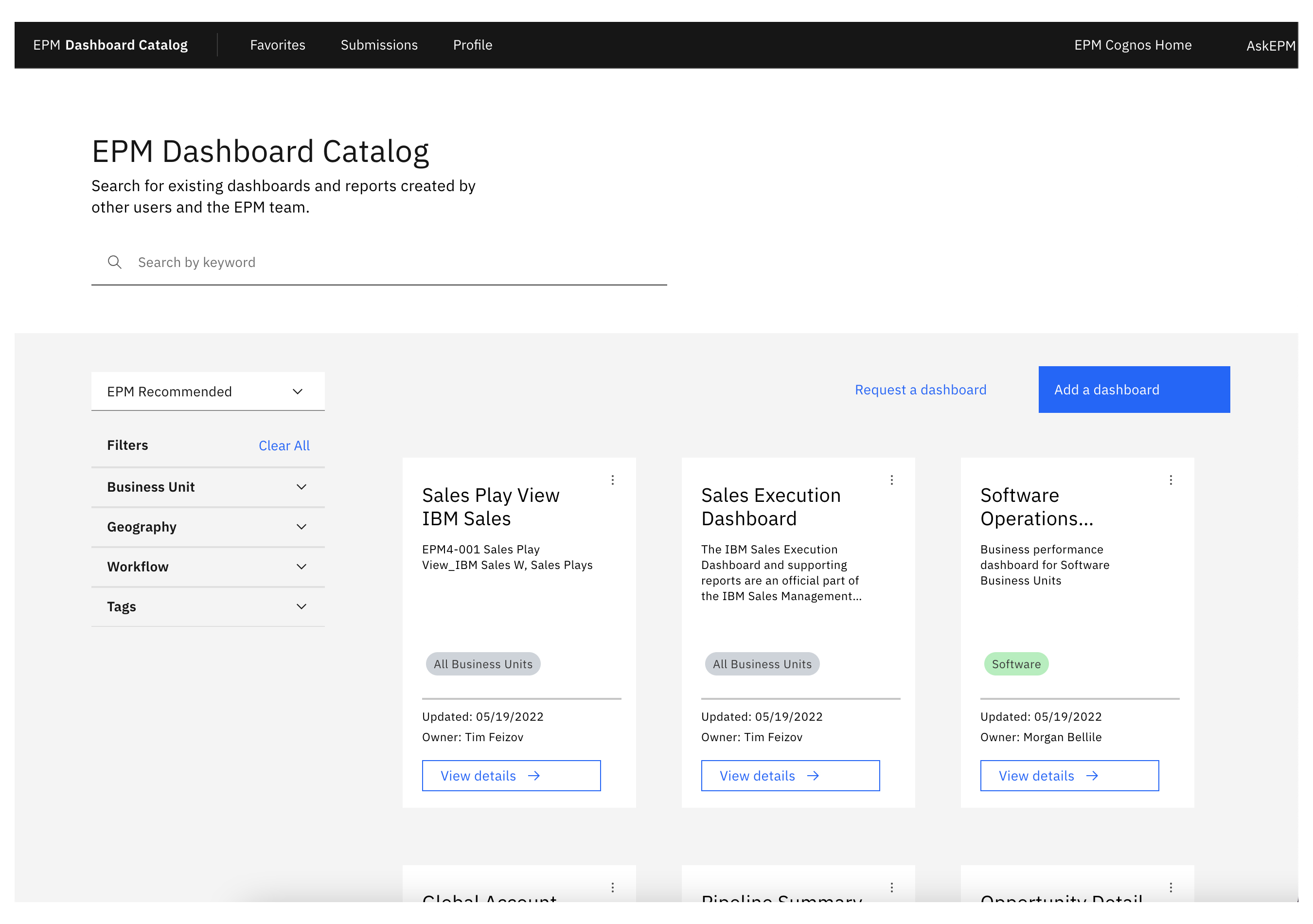Expand the Workflow filter
This screenshot has height=924, width=1313.
point(208,567)
